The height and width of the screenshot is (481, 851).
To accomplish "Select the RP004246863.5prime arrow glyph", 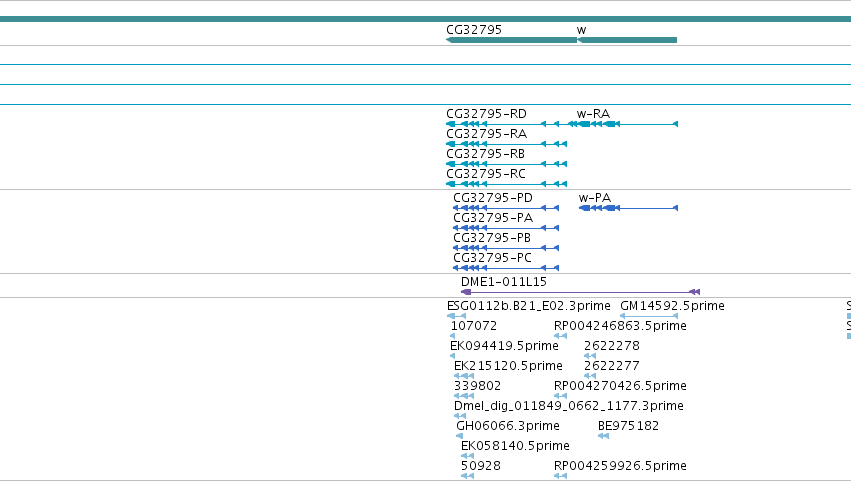I will pyautogui.click(x=561, y=337).
